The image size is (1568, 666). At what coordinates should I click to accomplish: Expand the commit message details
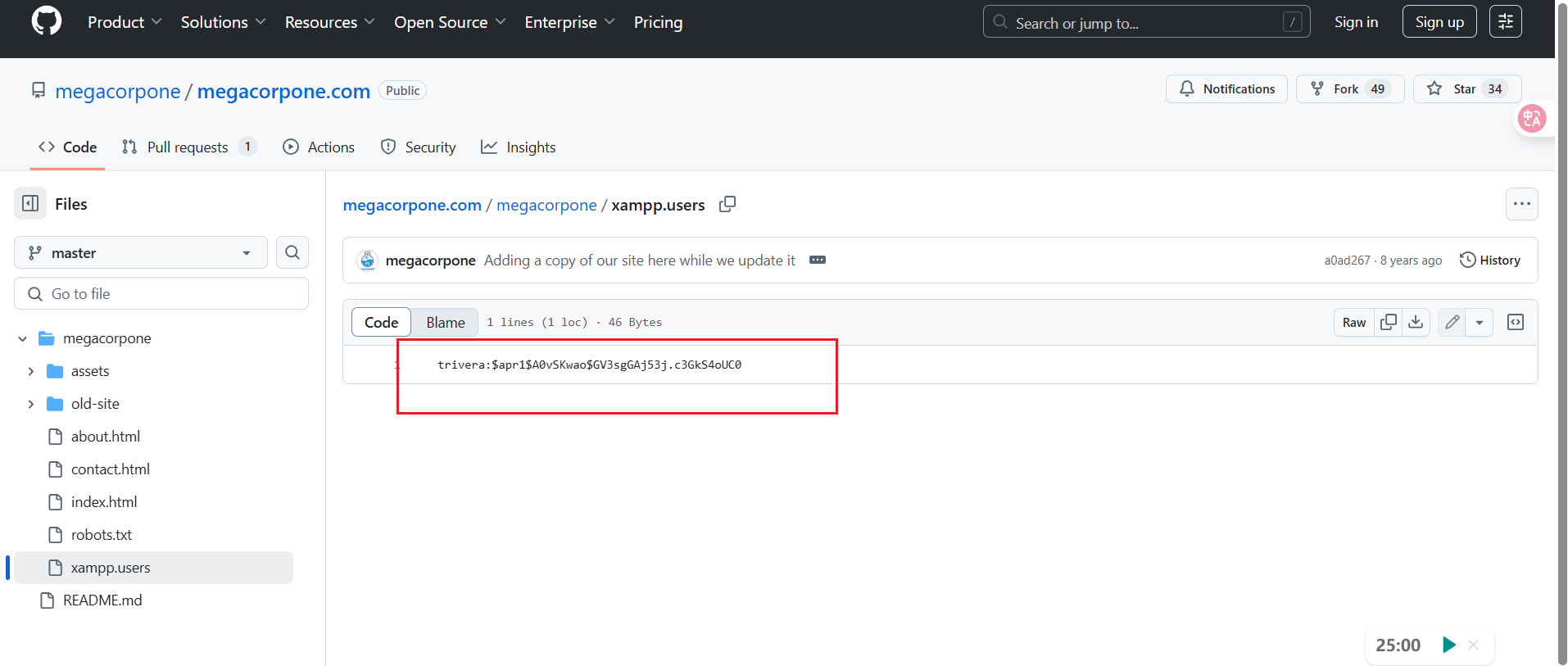pyautogui.click(x=818, y=260)
